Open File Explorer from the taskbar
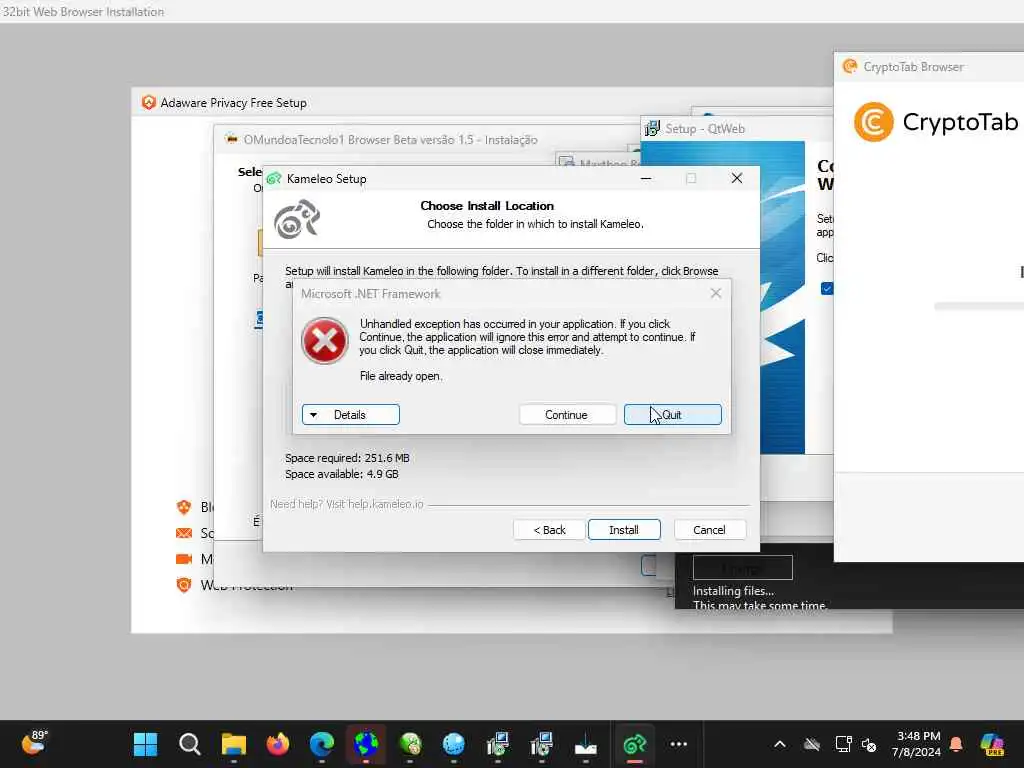The image size is (1024, 768). 234,744
